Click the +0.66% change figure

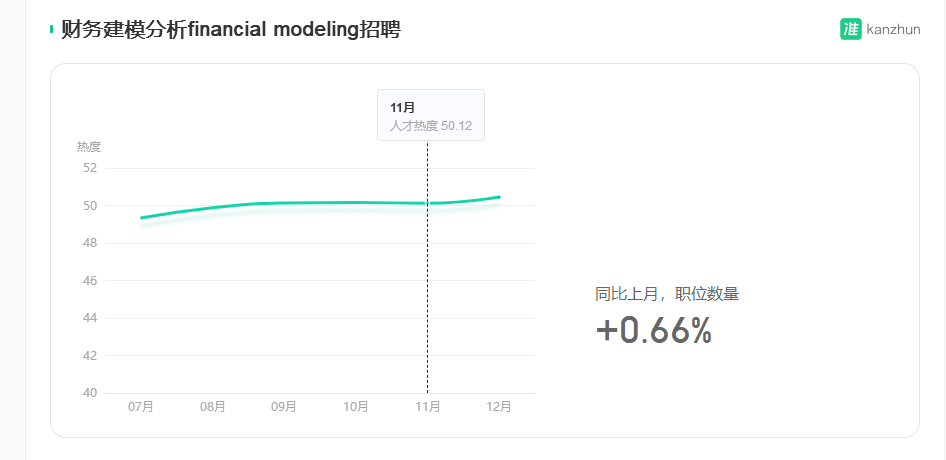click(653, 331)
